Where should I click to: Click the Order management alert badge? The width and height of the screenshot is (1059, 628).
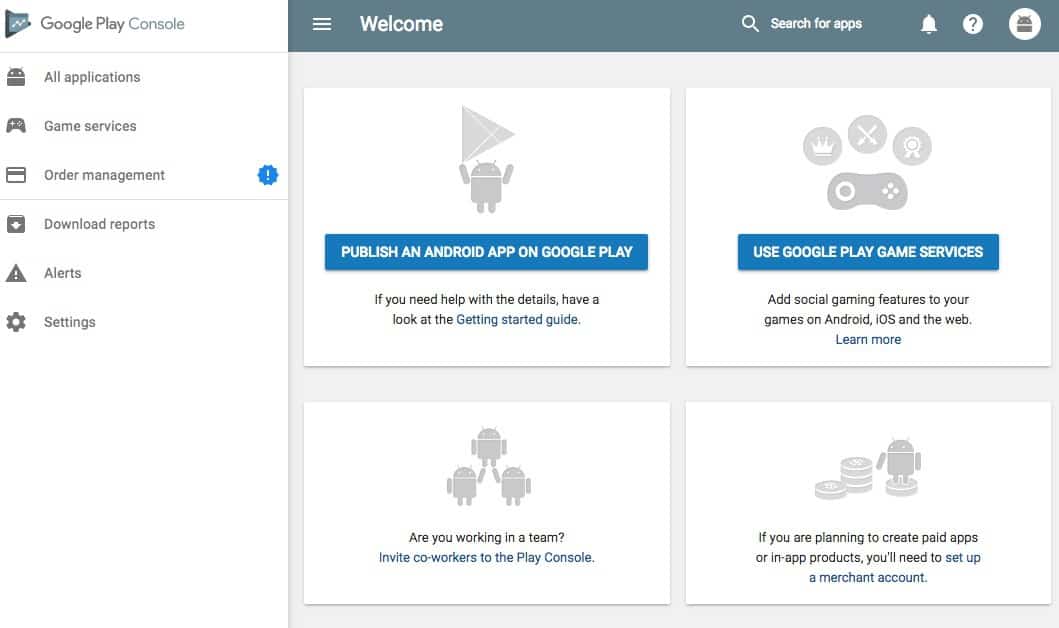267,175
